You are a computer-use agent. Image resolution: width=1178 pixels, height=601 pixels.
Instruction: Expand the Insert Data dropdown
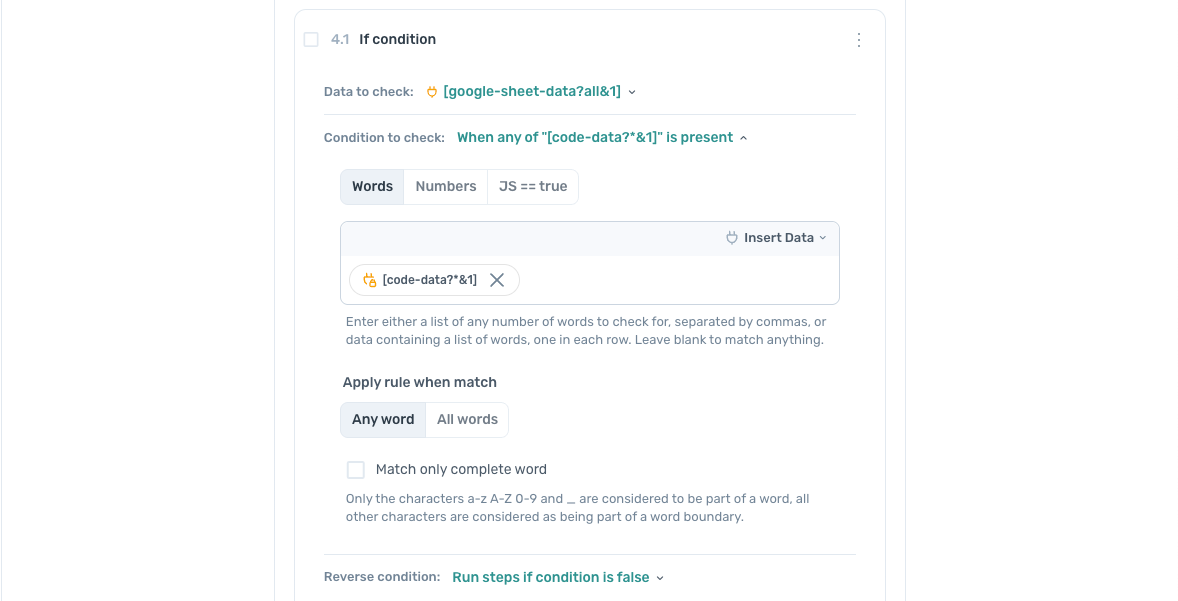779,238
